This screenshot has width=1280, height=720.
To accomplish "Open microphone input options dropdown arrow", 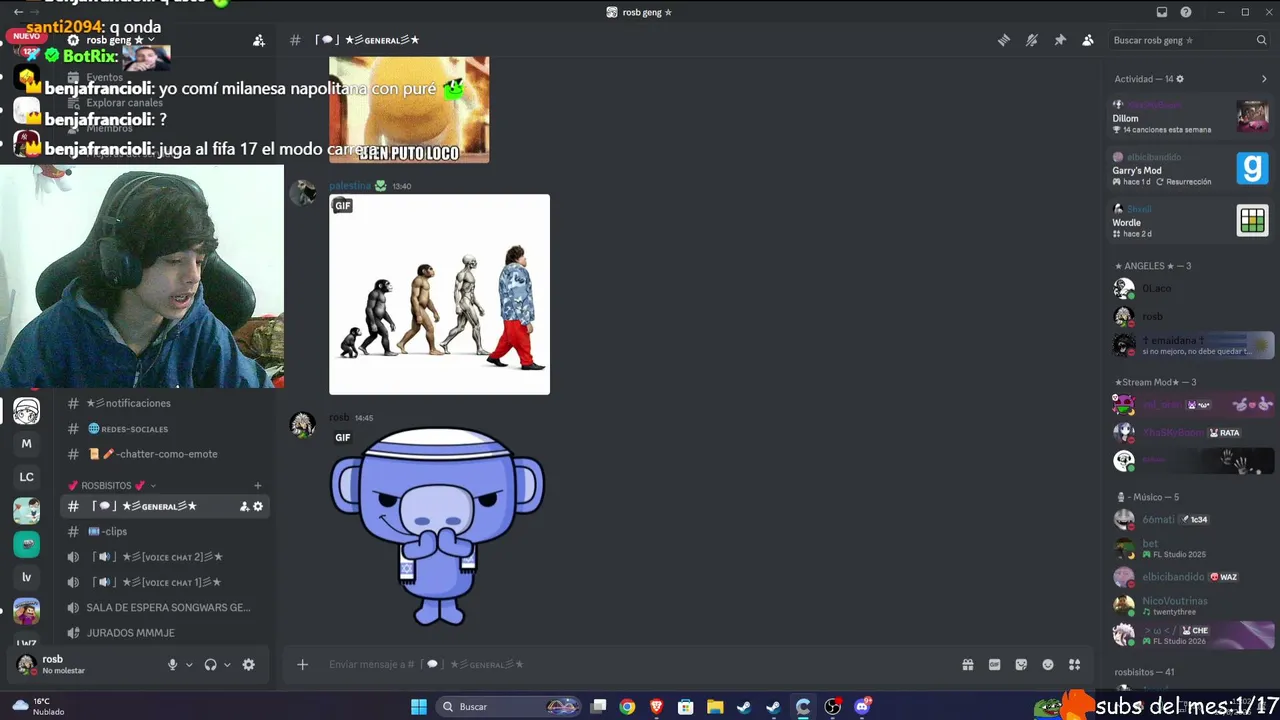I will (x=189, y=665).
